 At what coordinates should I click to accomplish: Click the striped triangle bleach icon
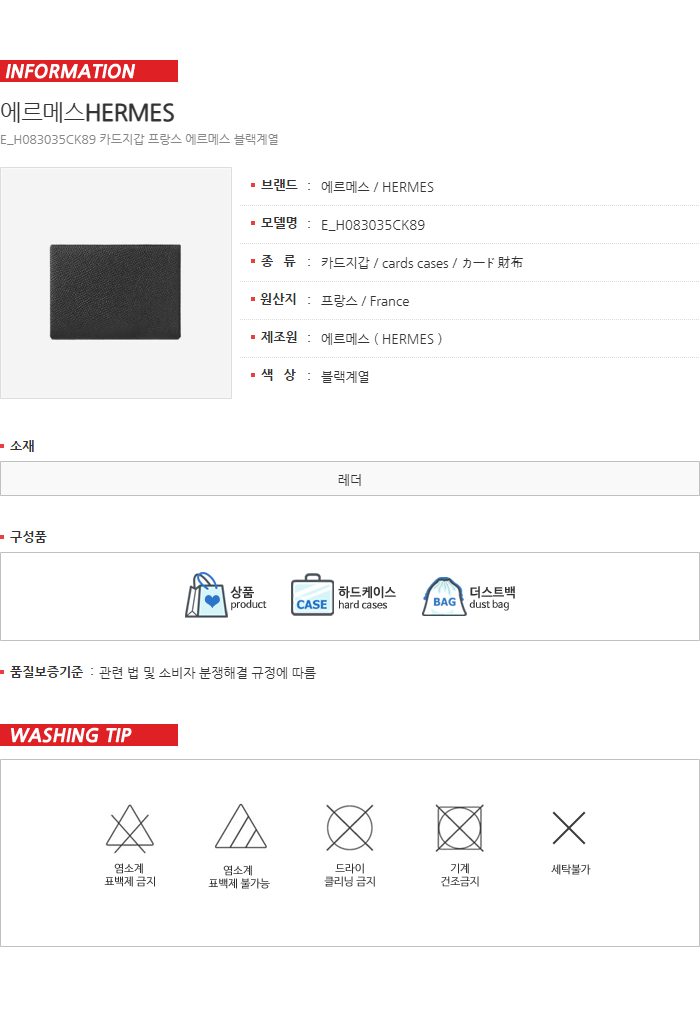(x=241, y=826)
